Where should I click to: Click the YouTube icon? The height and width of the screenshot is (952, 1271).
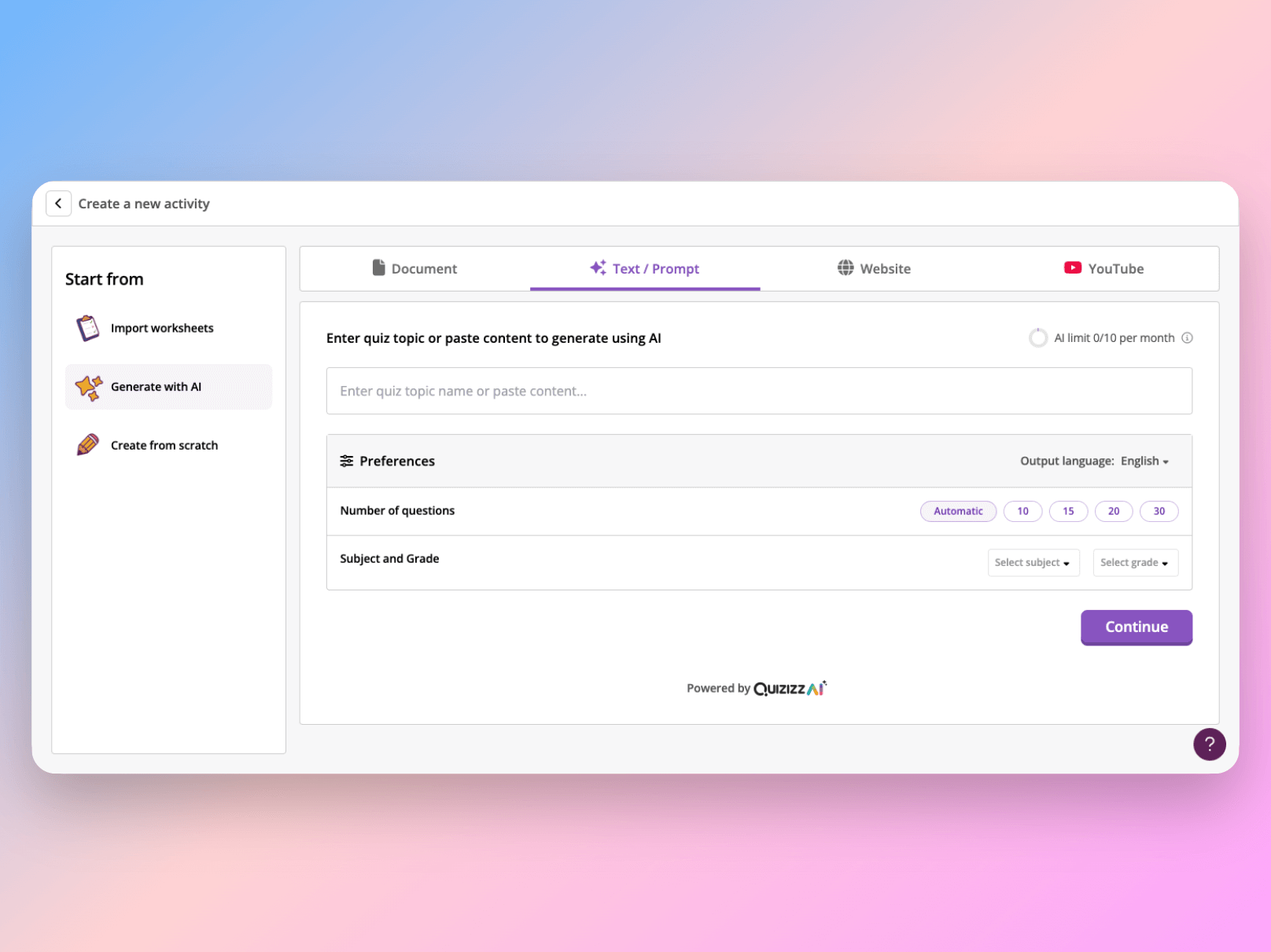(1072, 268)
